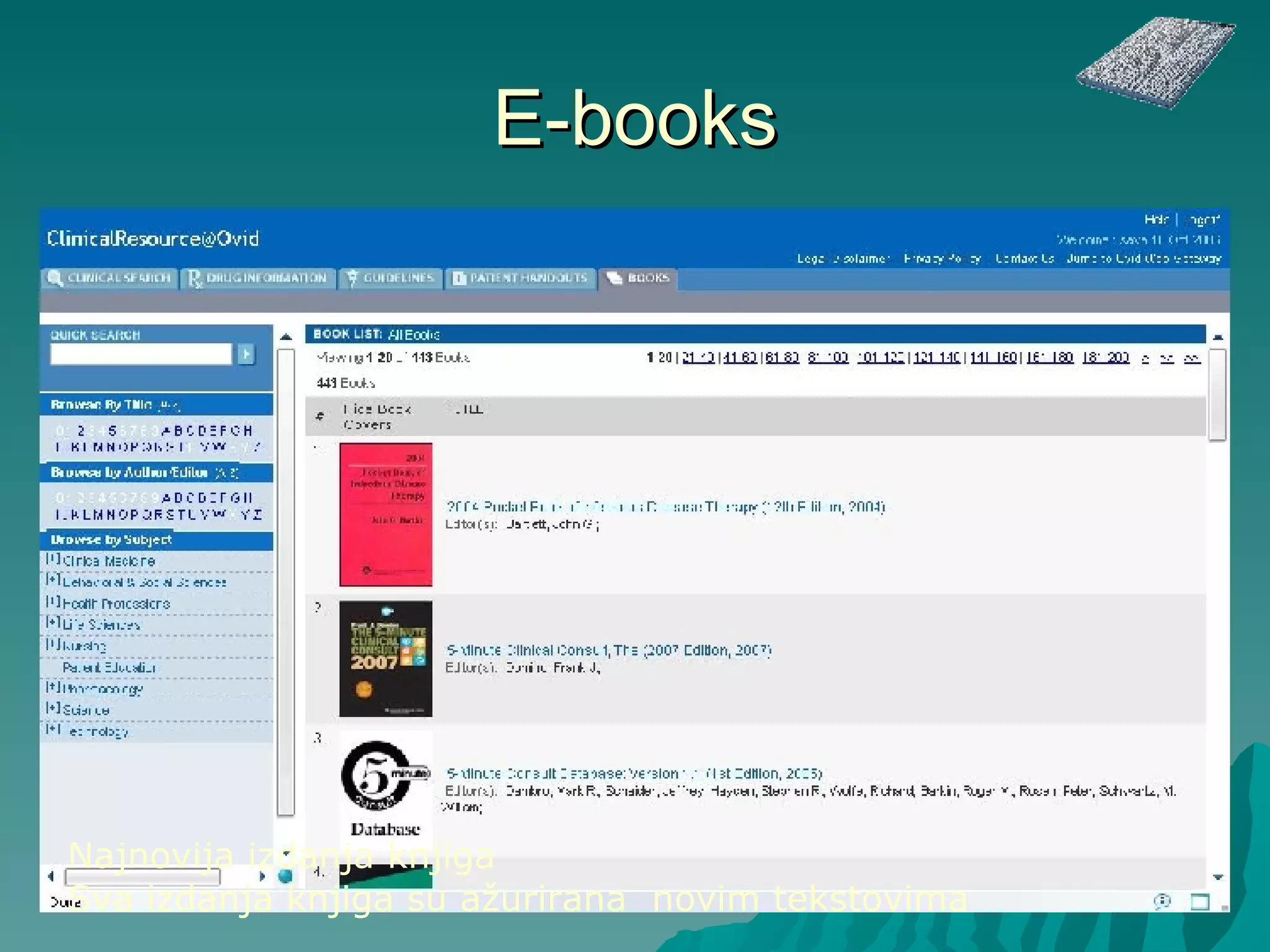1270x952 pixels.
Task: Select the Books tab
Action: [x=638, y=278]
